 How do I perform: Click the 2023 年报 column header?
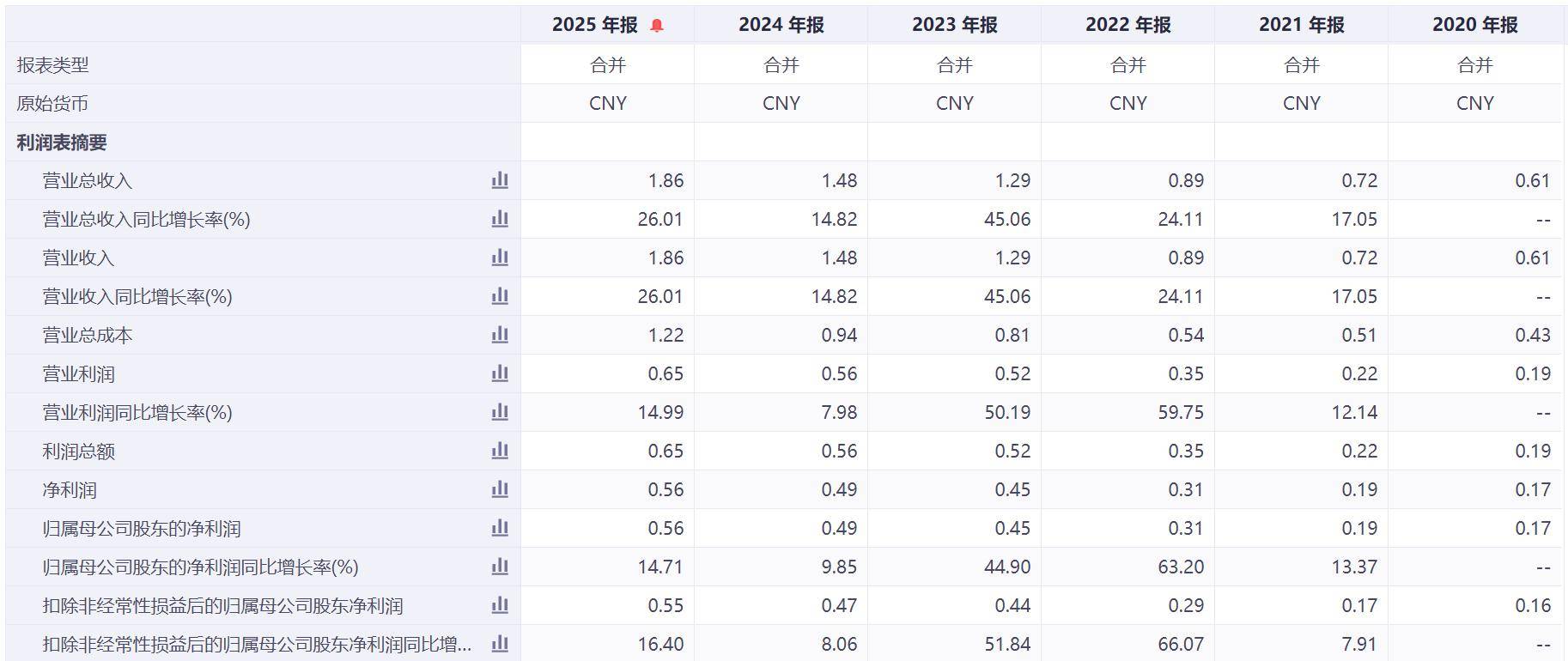(x=954, y=25)
